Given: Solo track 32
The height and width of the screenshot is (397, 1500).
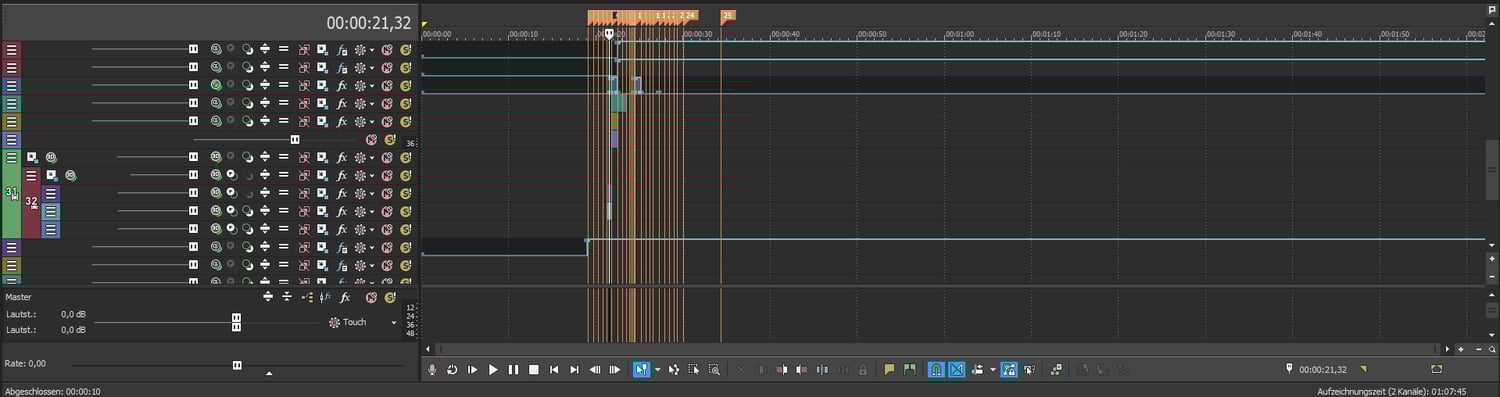Looking at the screenshot, I should 406,175.
